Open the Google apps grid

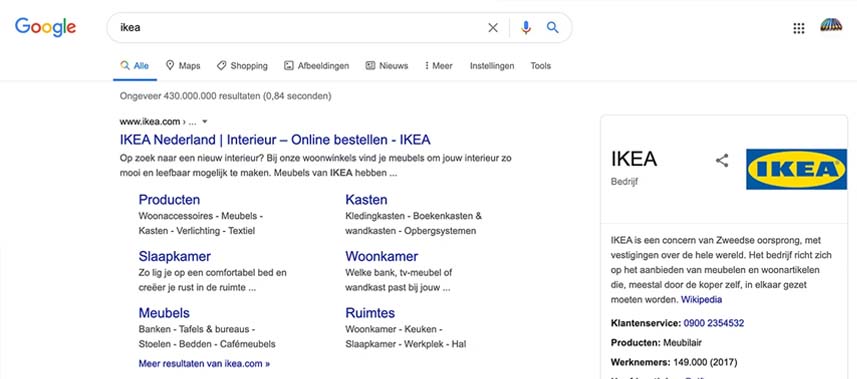point(799,28)
